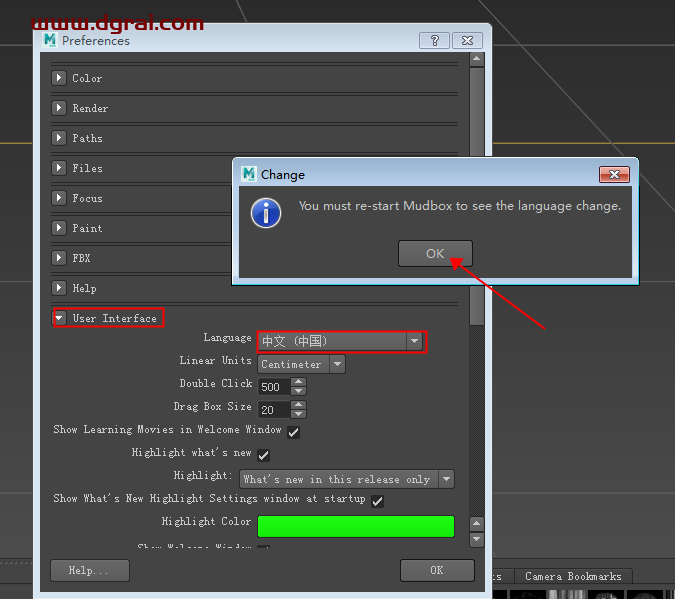Click the question mark help button in Preferences

[x=434, y=41]
